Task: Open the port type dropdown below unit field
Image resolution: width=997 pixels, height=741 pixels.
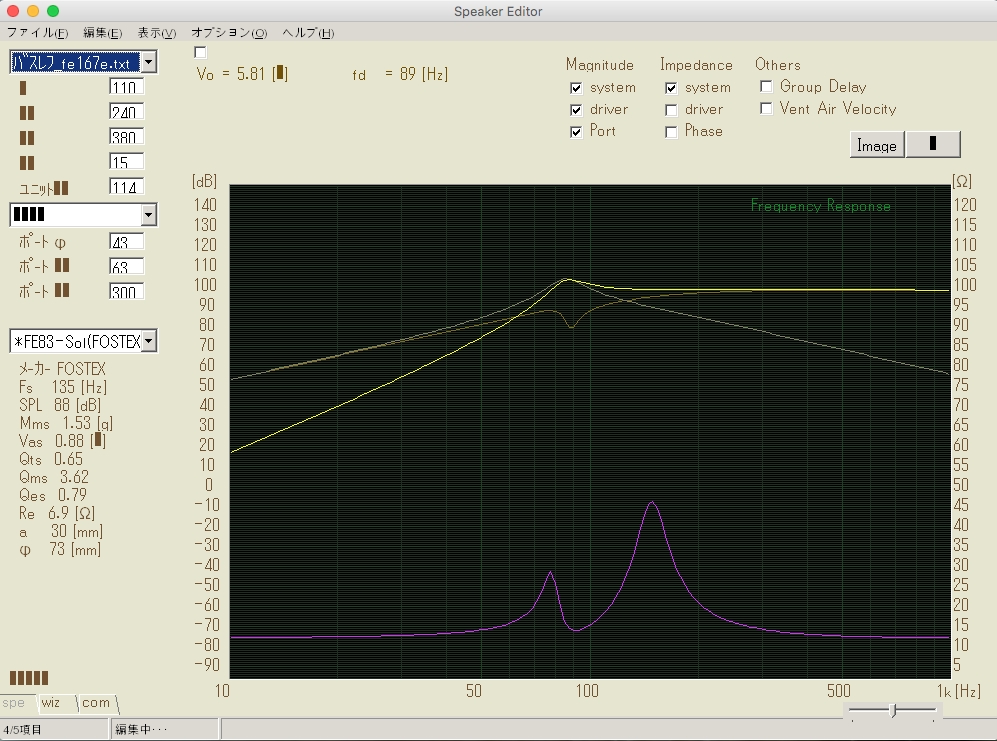Action: click(148, 215)
